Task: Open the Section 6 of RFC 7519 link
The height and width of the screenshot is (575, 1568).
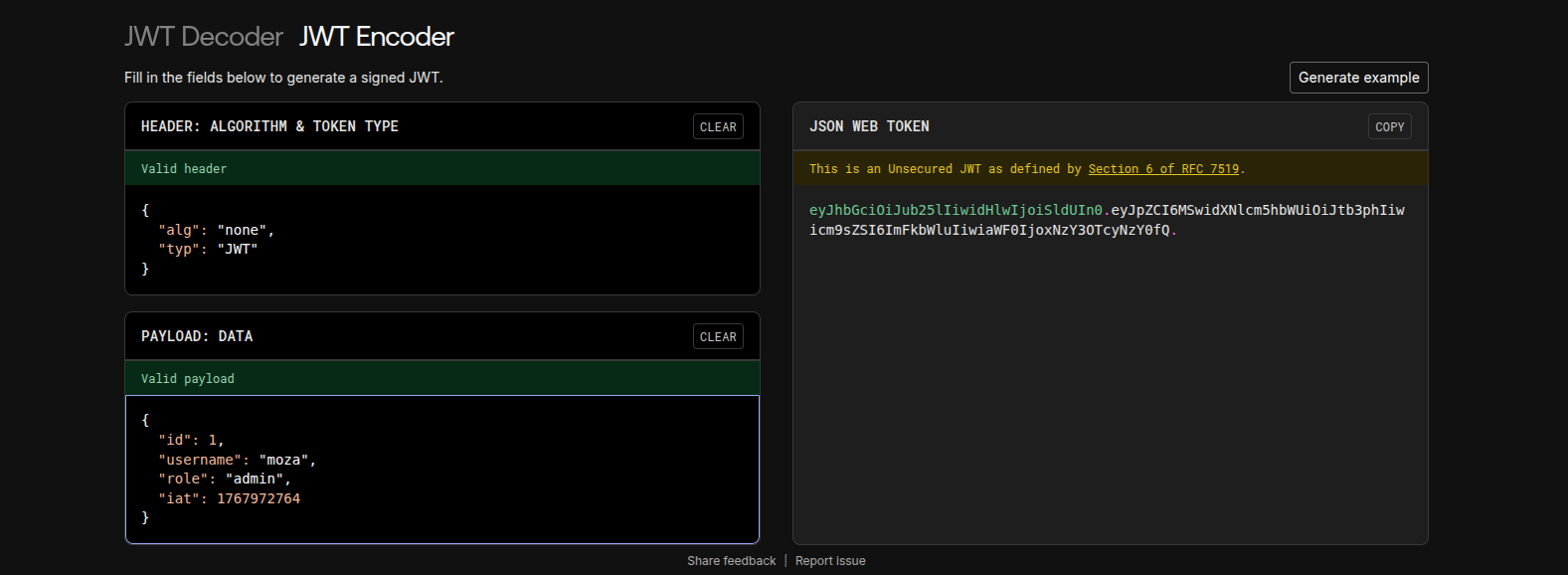Action: [1163, 169]
